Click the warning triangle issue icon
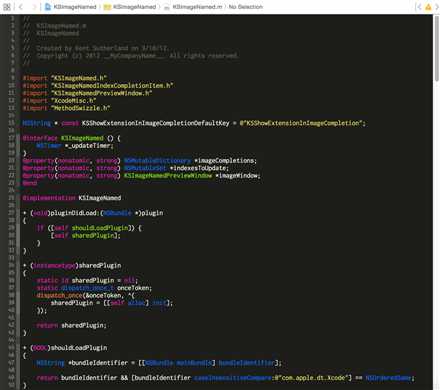The width and height of the screenshot is (440, 390). click(x=428, y=7)
